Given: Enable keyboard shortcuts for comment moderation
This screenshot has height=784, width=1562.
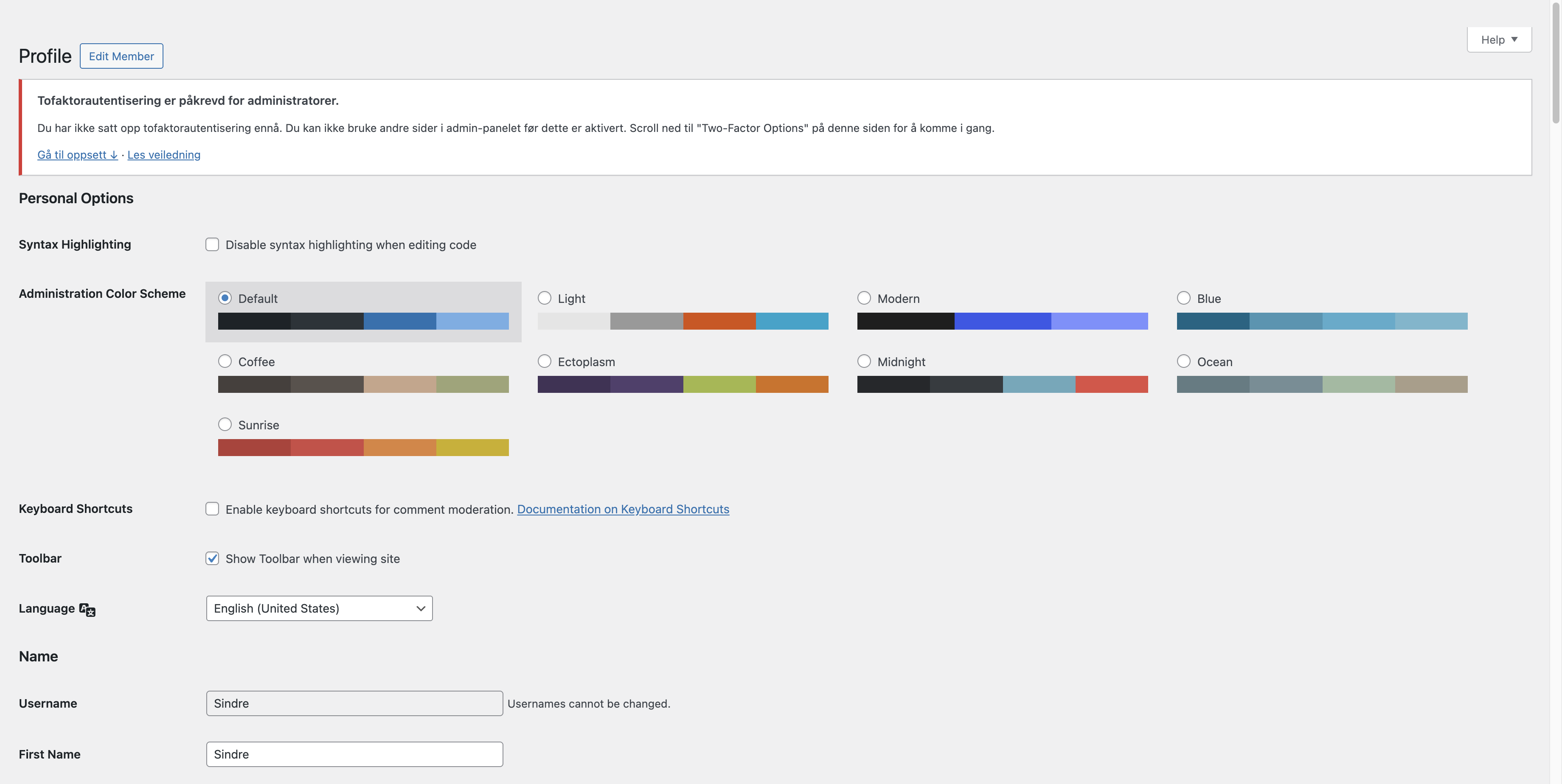Looking at the screenshot, I should (x=212, y=508).
